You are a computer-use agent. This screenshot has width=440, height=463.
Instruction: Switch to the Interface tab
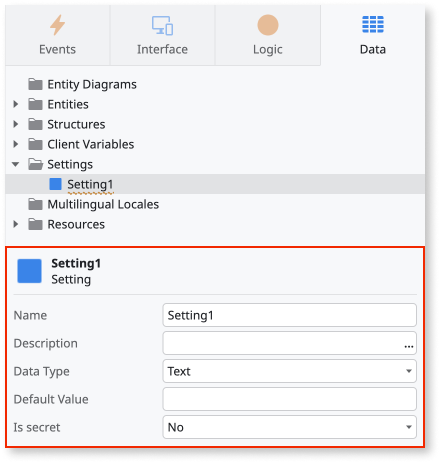click(x=162, y=35)
